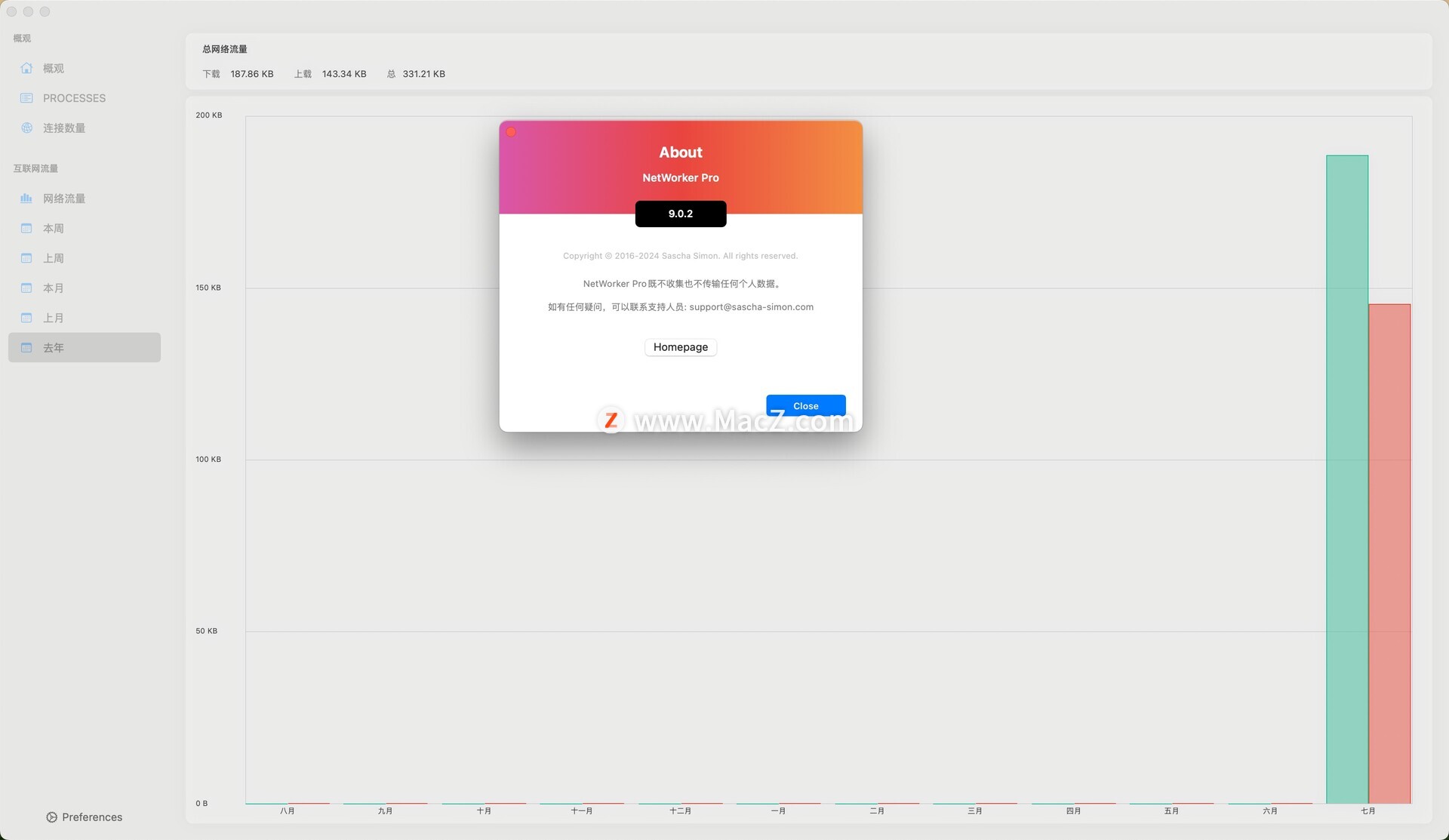Click the calendar icon beside 本月
The image size is (1449, 840).
click(26, 288)
